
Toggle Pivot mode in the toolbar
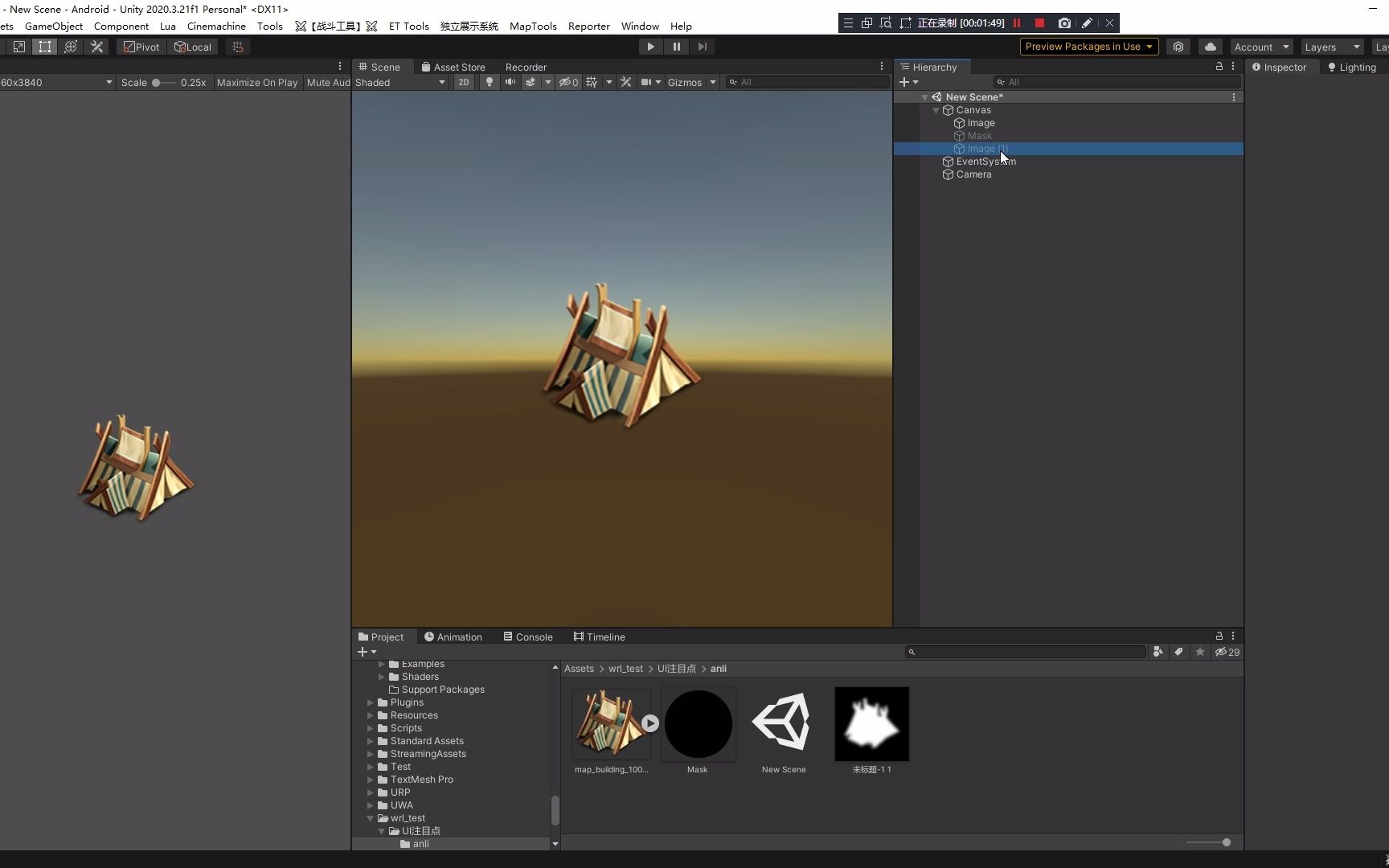tap(141, 47)
